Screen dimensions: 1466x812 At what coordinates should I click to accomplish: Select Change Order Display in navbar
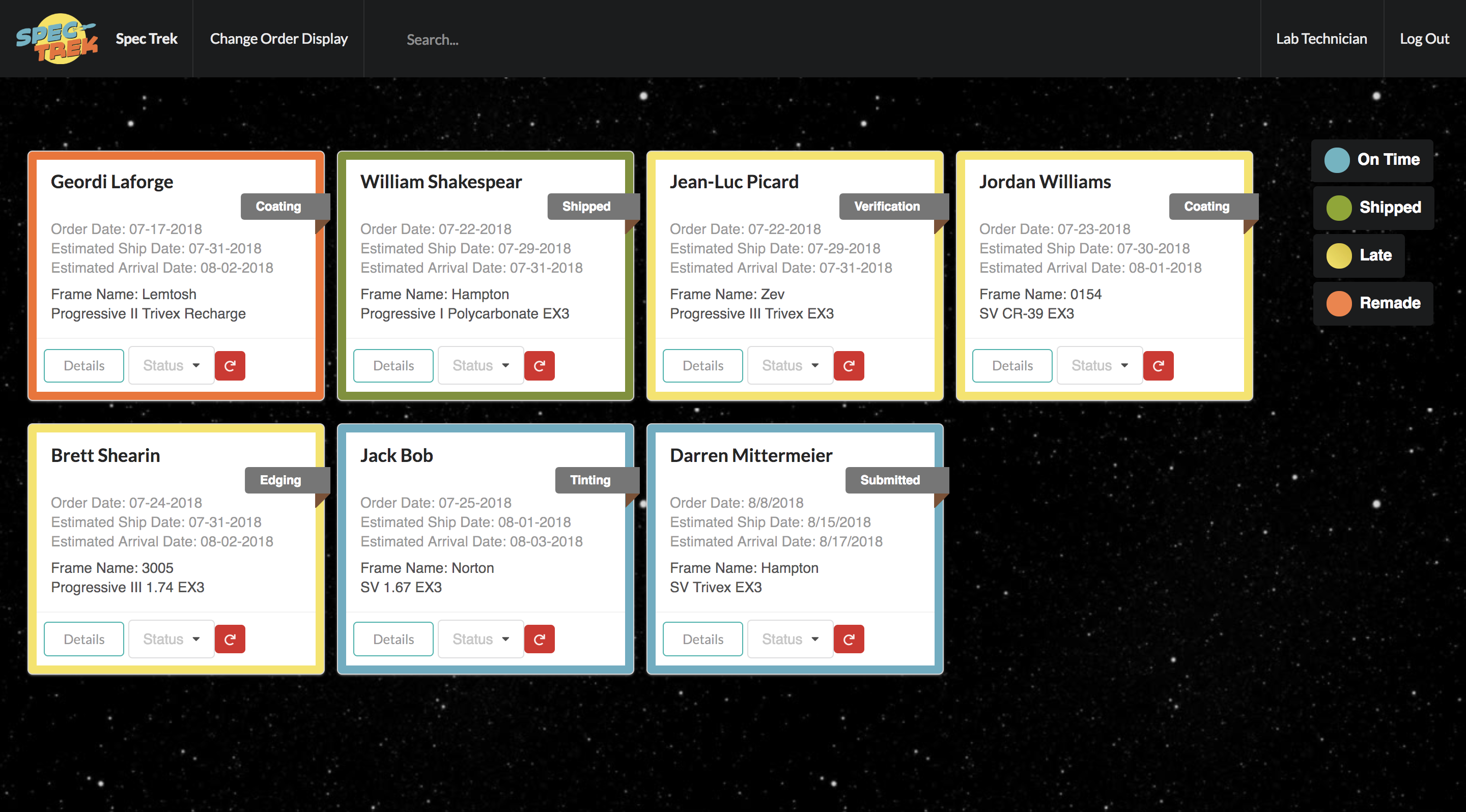coord(278,39)
